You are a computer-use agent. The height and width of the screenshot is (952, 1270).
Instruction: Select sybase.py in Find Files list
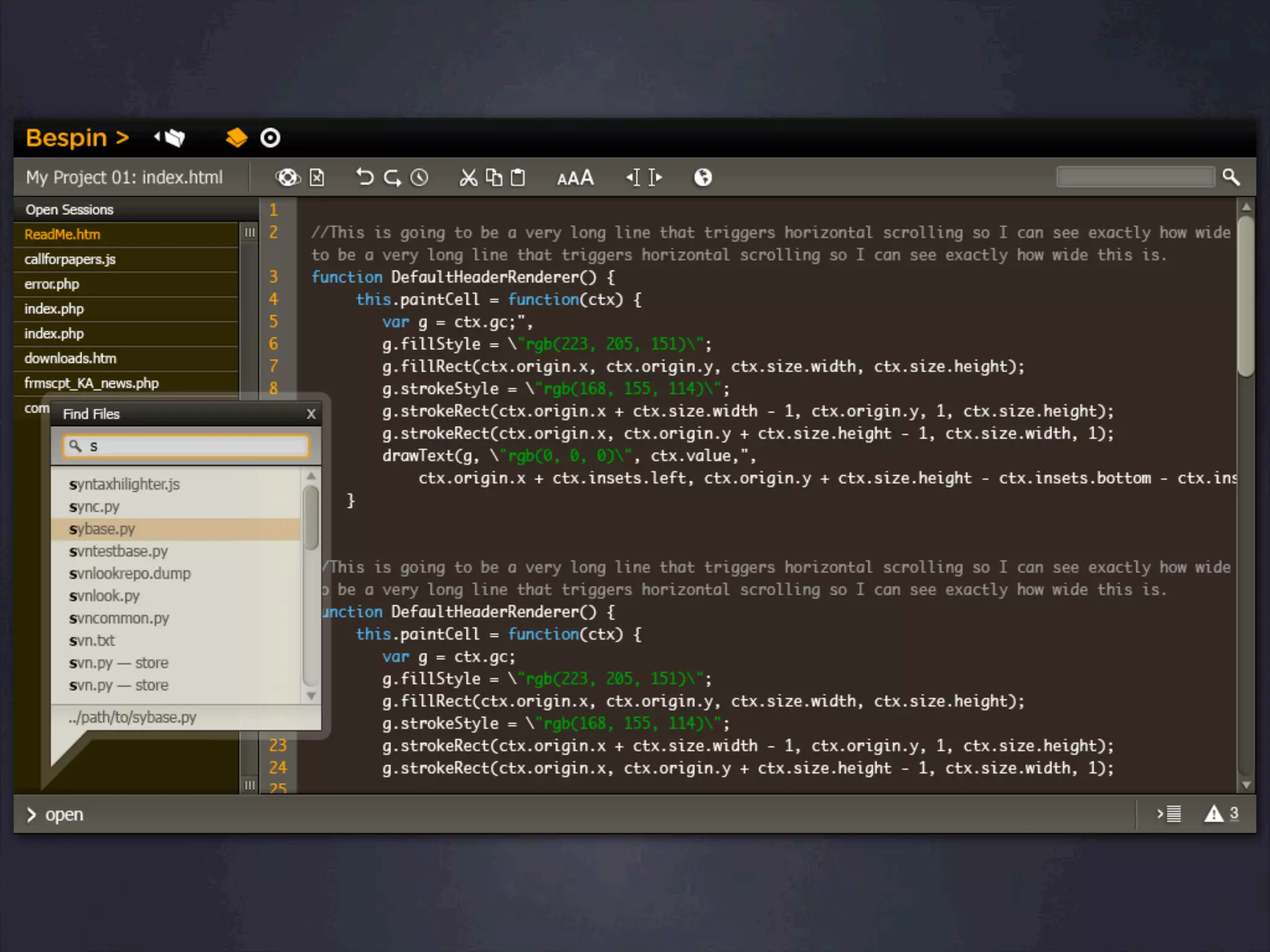coord(102,529)
